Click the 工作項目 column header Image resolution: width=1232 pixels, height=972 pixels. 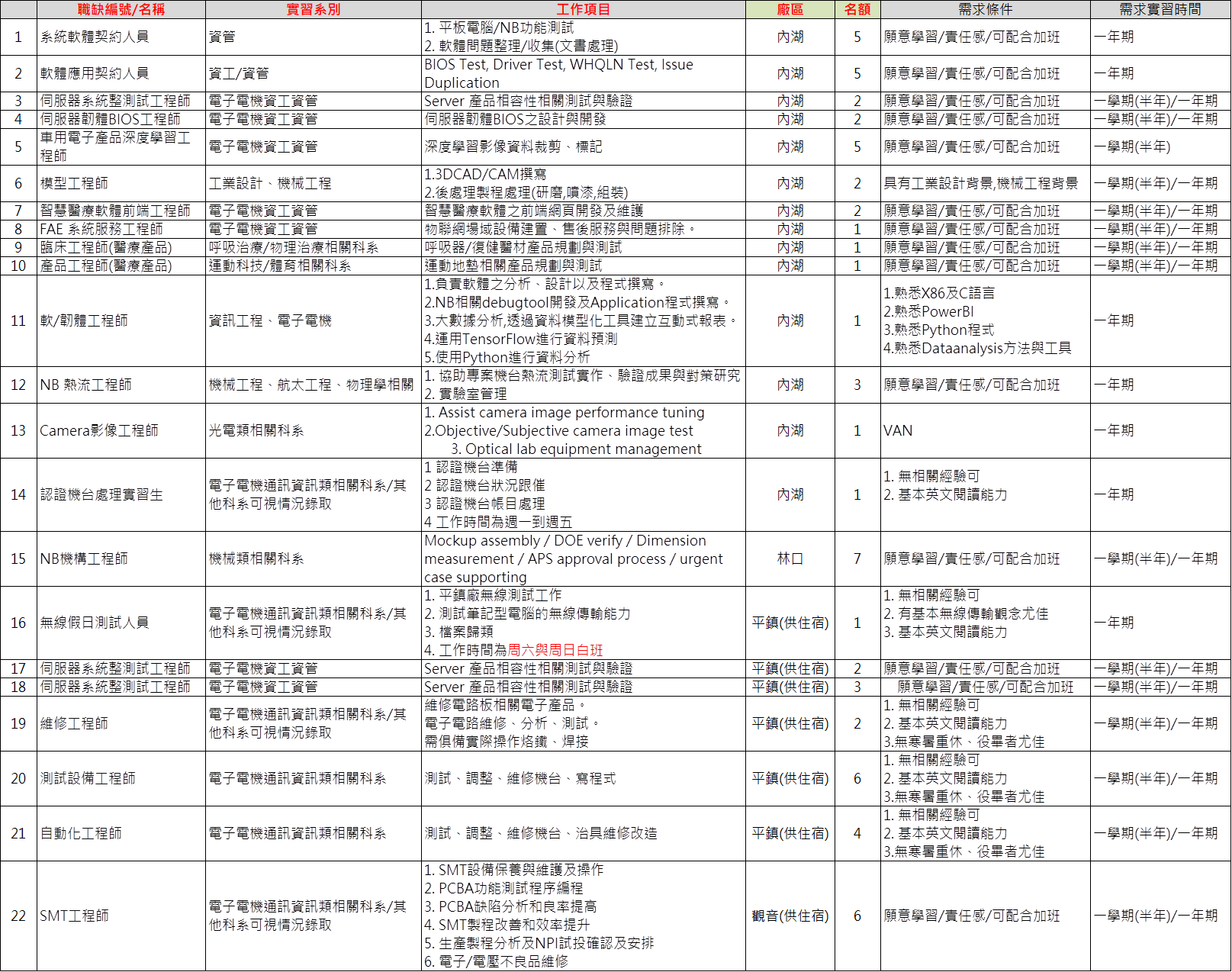(583, 9)
